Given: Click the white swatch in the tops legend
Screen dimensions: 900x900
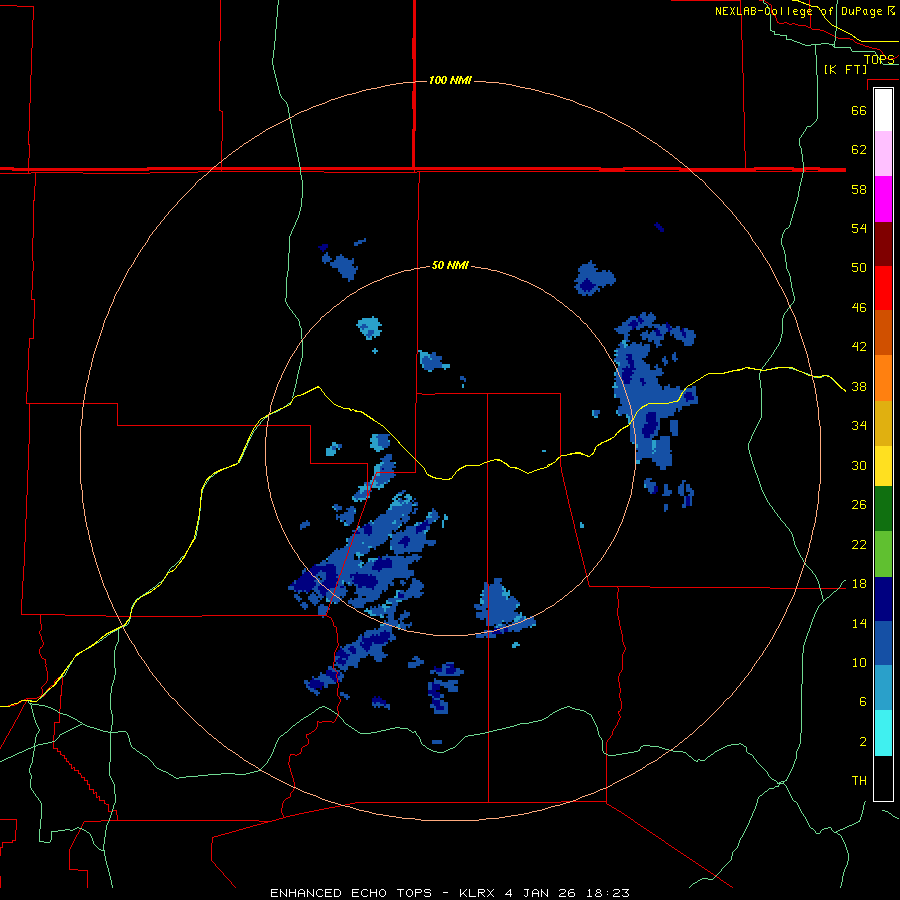Looking at the screenshot, I should pyautogui.click(x=883, y=110).
